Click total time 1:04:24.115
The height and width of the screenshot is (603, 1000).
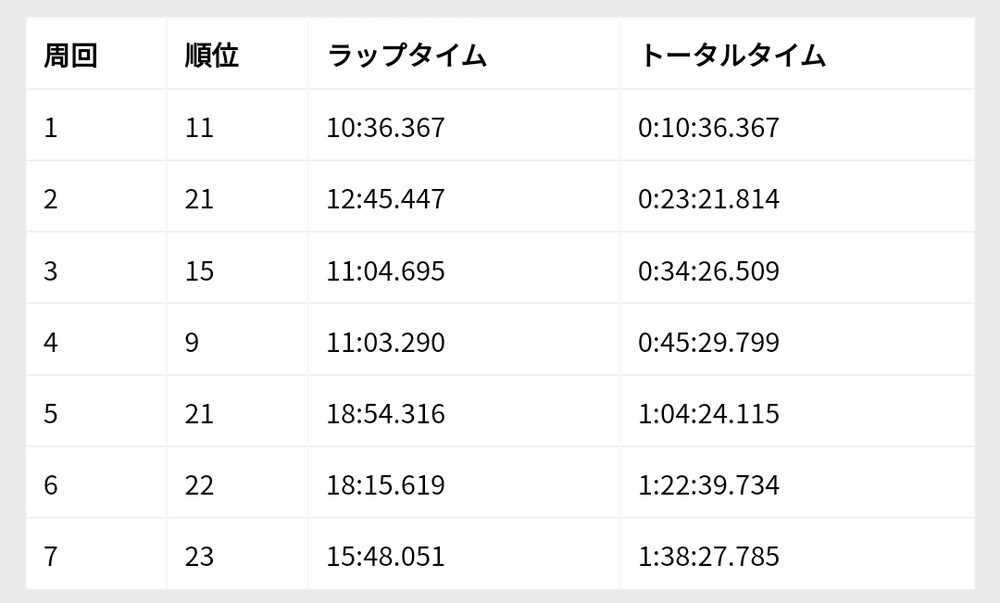click(x=709, y=414)
